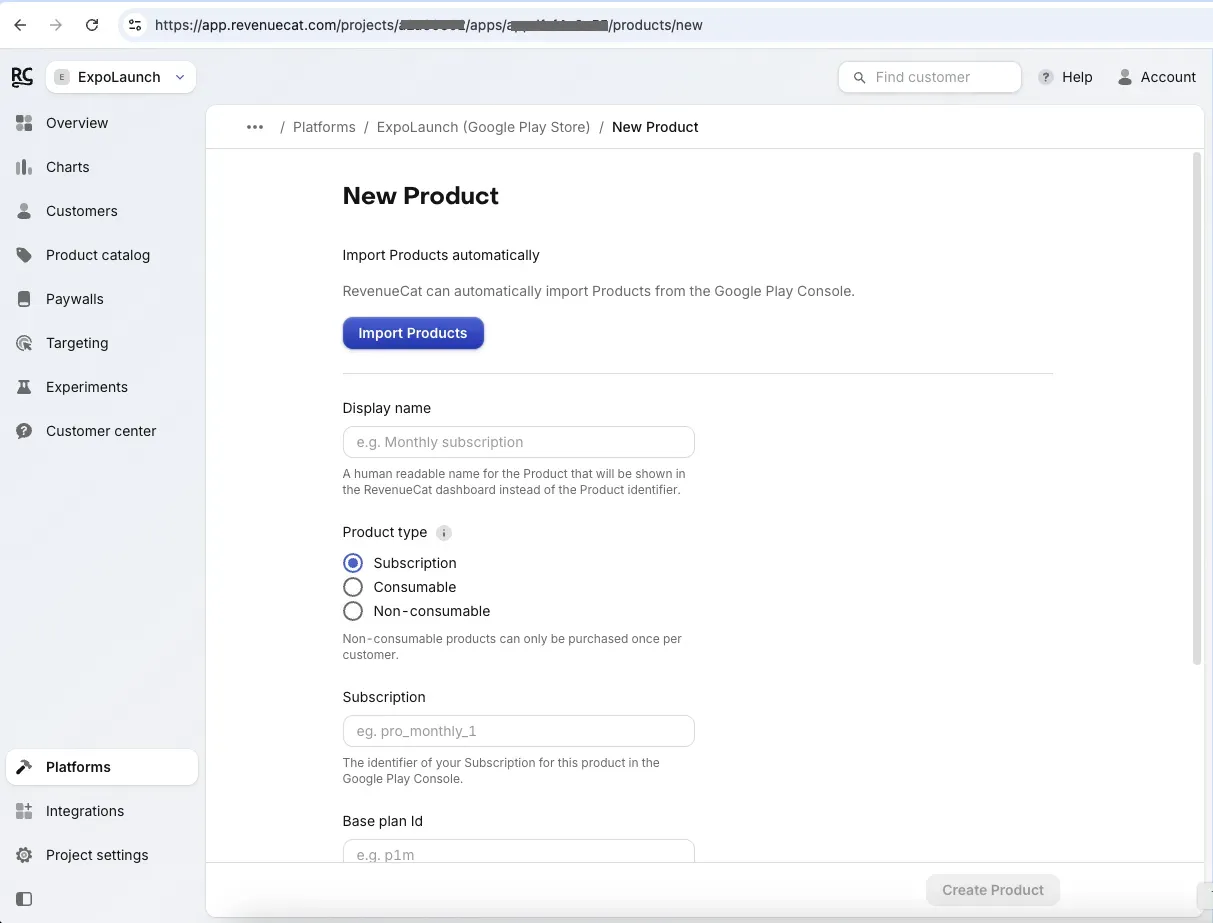1213x923 pixels.
Task: Click the Customer center question icon
Action: coord(24,431)
